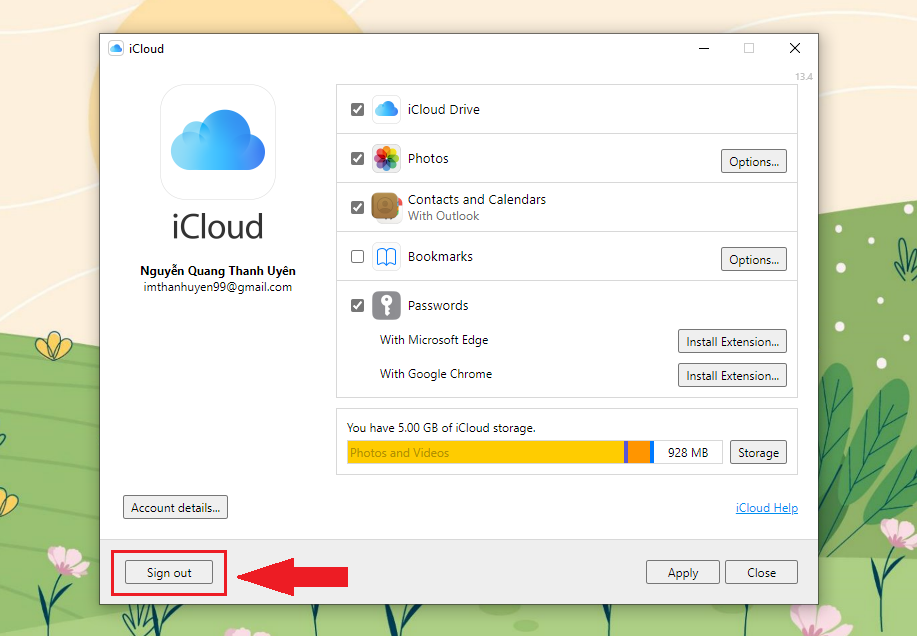Screen dimensions: 917x636
Task: Sign out of iCloud
Action: pos(169,572)
